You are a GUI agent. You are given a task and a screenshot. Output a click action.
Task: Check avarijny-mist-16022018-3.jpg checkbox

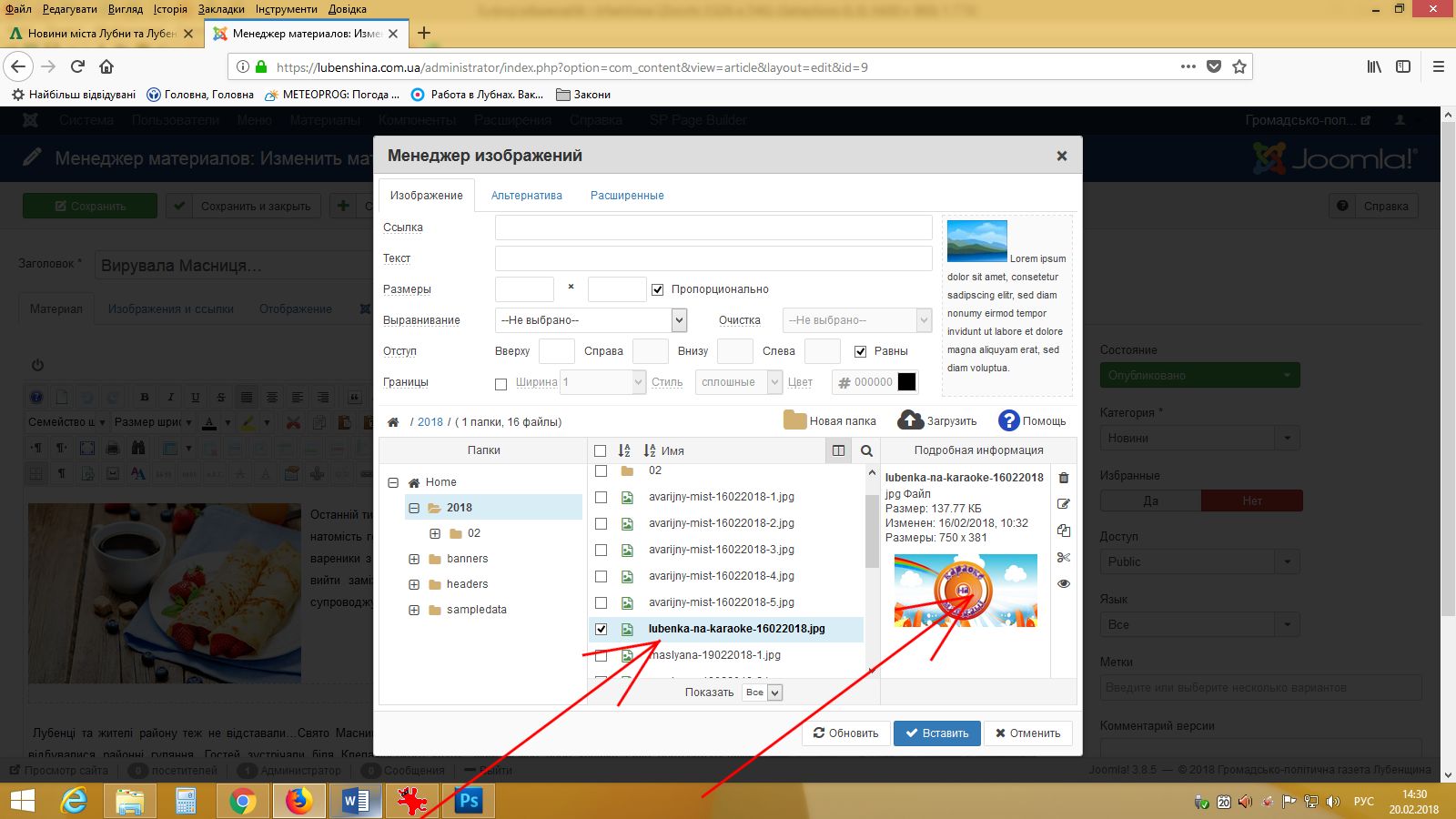tap(601, 551)
